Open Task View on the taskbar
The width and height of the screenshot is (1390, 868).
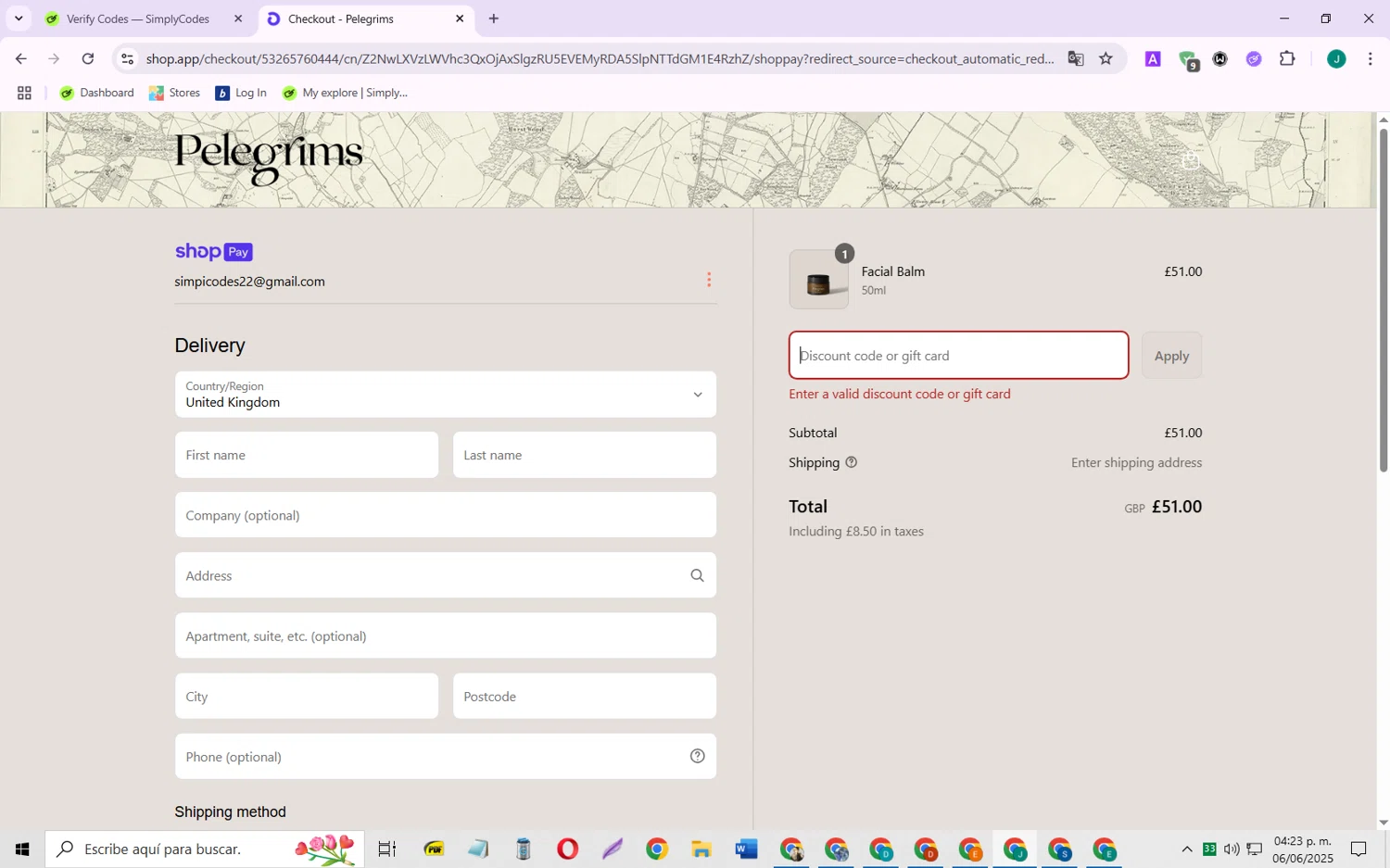tap(387, 849)
